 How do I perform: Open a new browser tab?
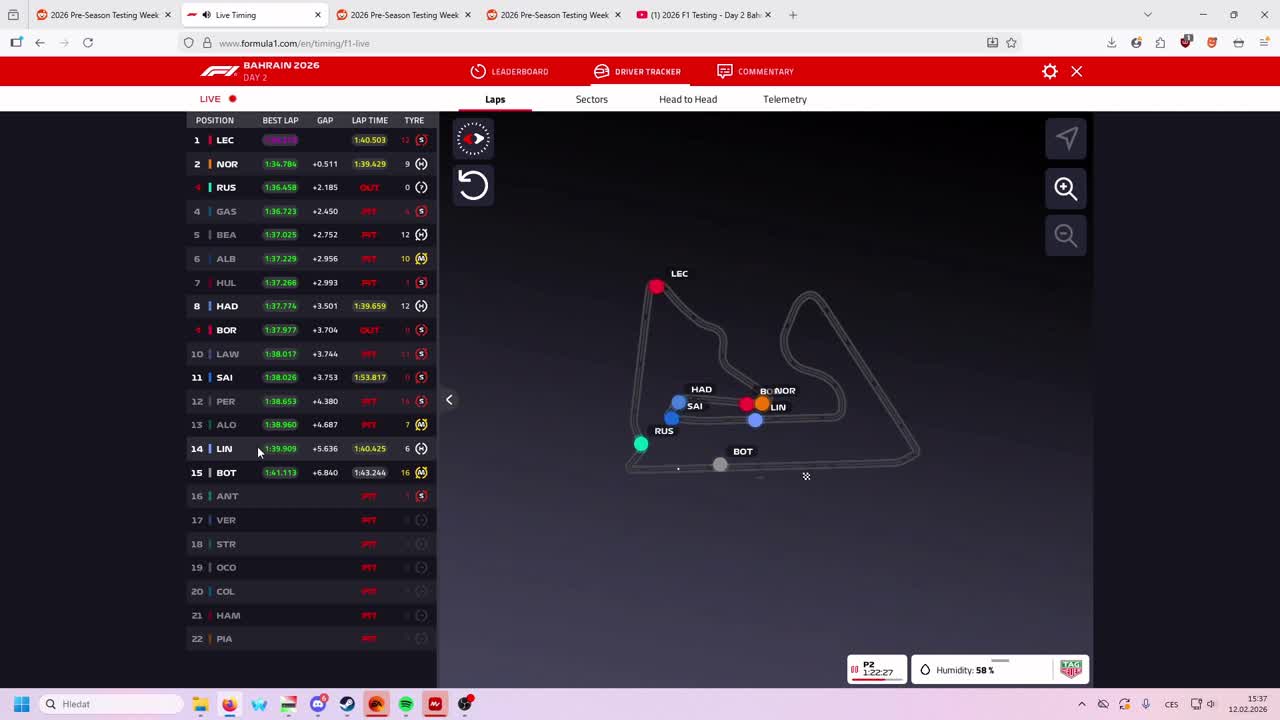pyautogui.click(x=793, y=15)
